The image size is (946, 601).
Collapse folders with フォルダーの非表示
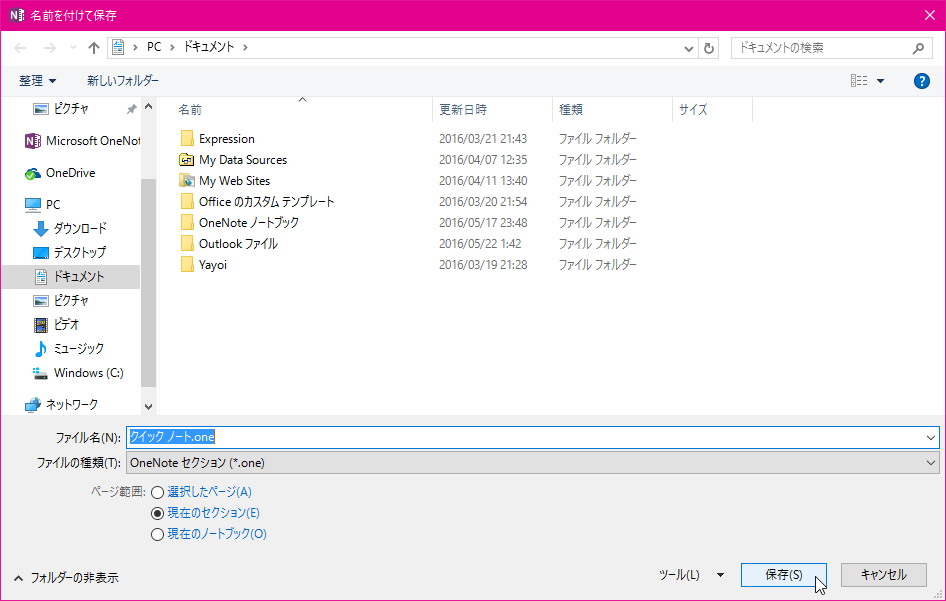tap(66, 578)
